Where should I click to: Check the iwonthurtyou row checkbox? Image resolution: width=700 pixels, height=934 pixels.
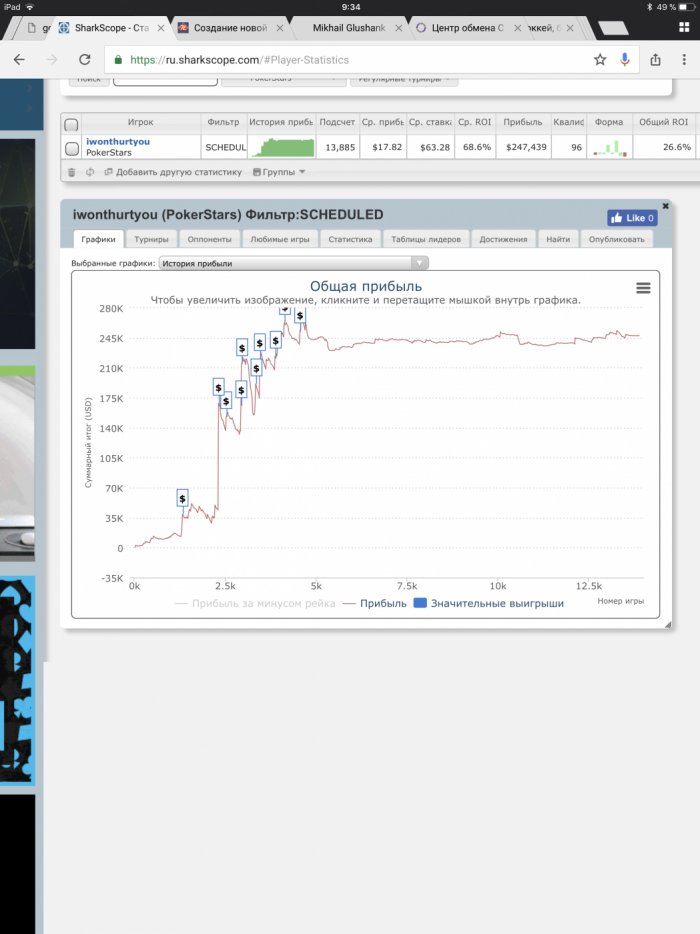[x=71, y=148]
